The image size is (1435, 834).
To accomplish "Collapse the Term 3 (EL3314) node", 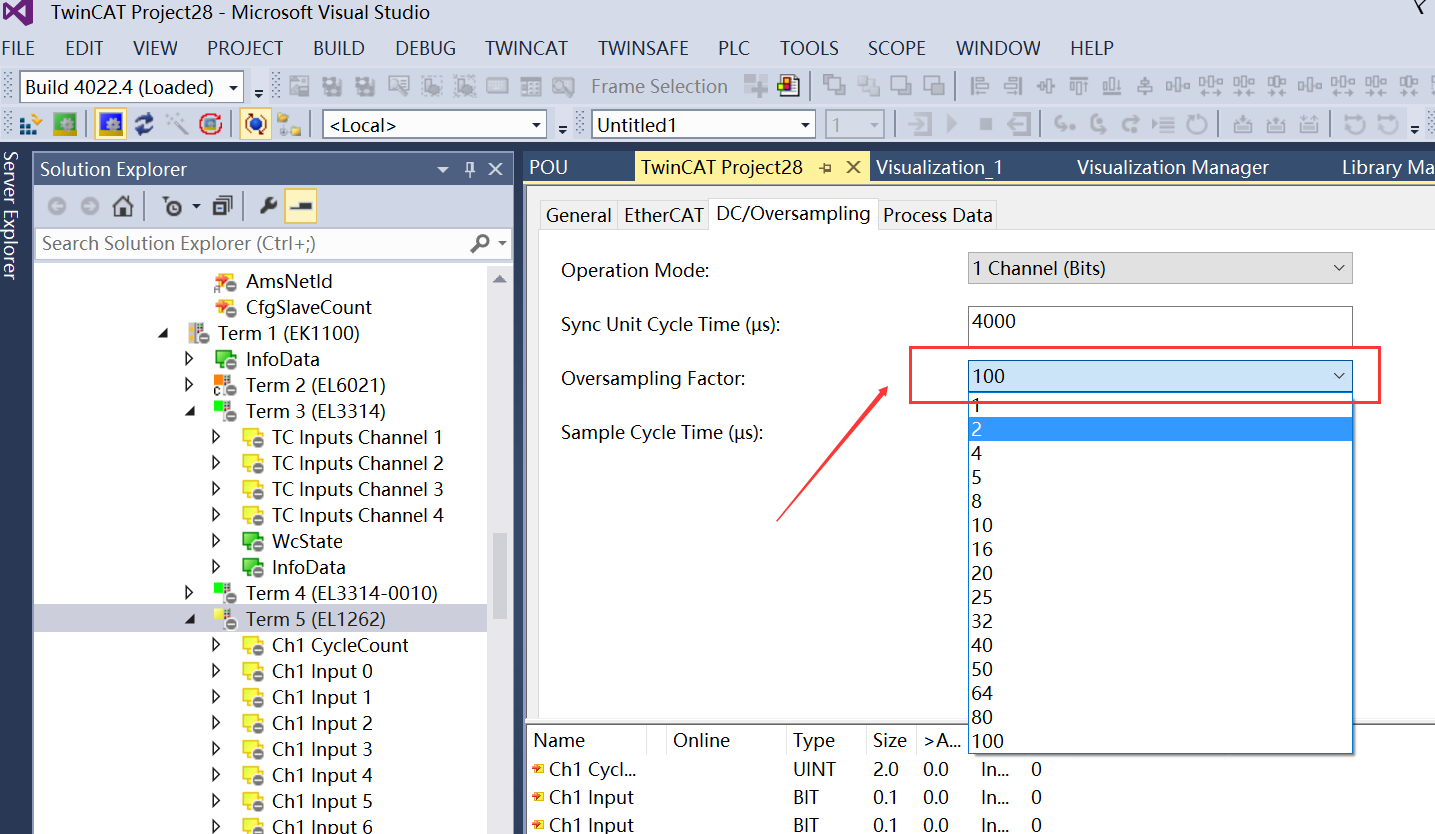I will [x=190, y=411].
